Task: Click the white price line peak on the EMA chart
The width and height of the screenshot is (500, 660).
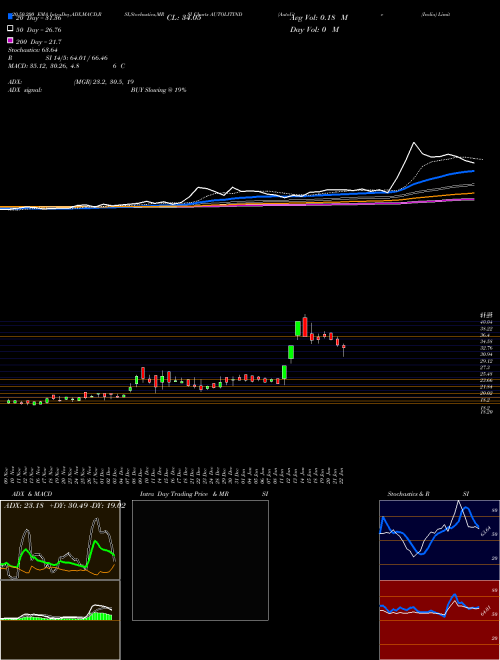Action: pyautogui.click(x=414, y=143)
